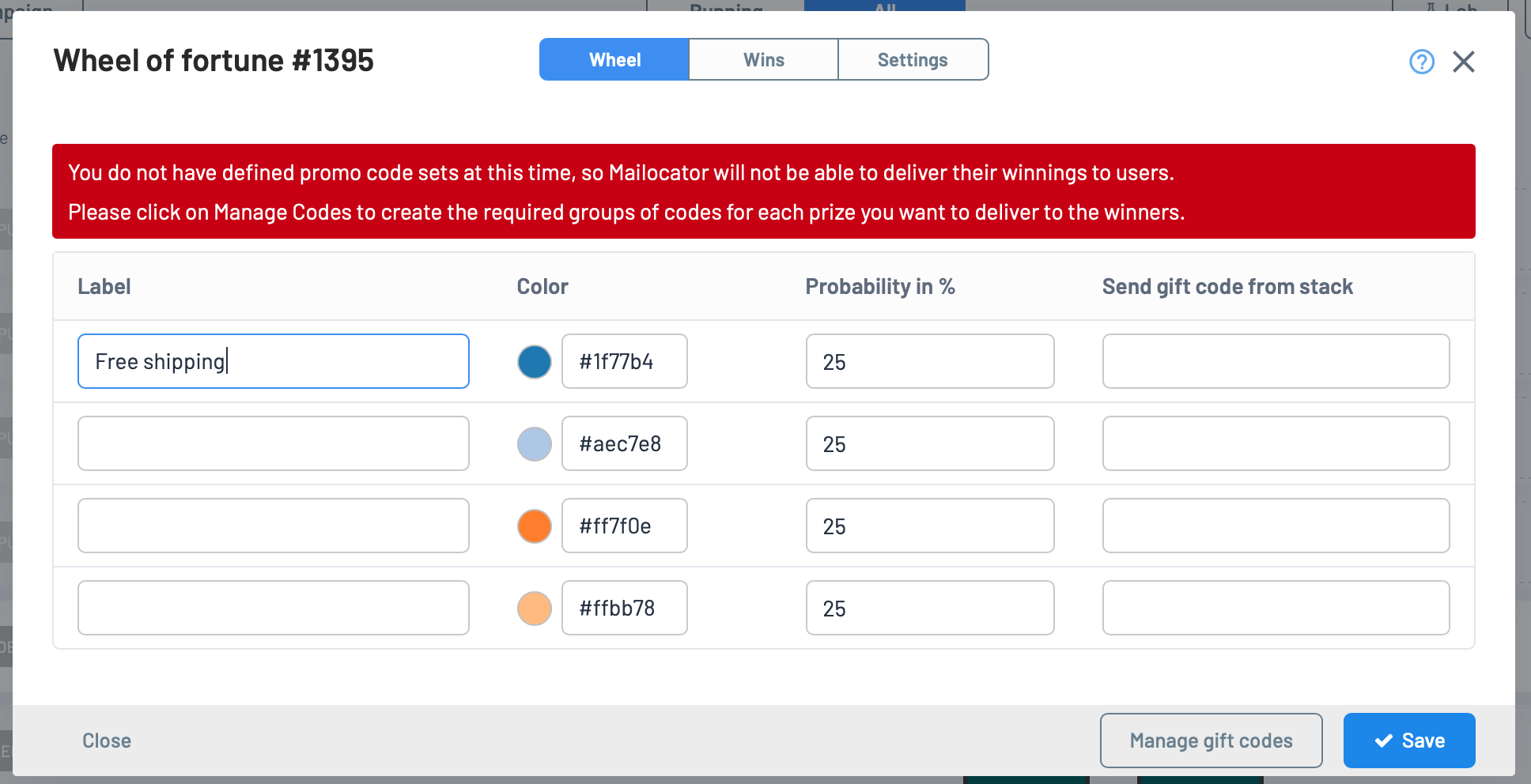The width and height of the screenshot is (1531, 784).
Task: Click the fourth row label field
Action: [274, 608]
